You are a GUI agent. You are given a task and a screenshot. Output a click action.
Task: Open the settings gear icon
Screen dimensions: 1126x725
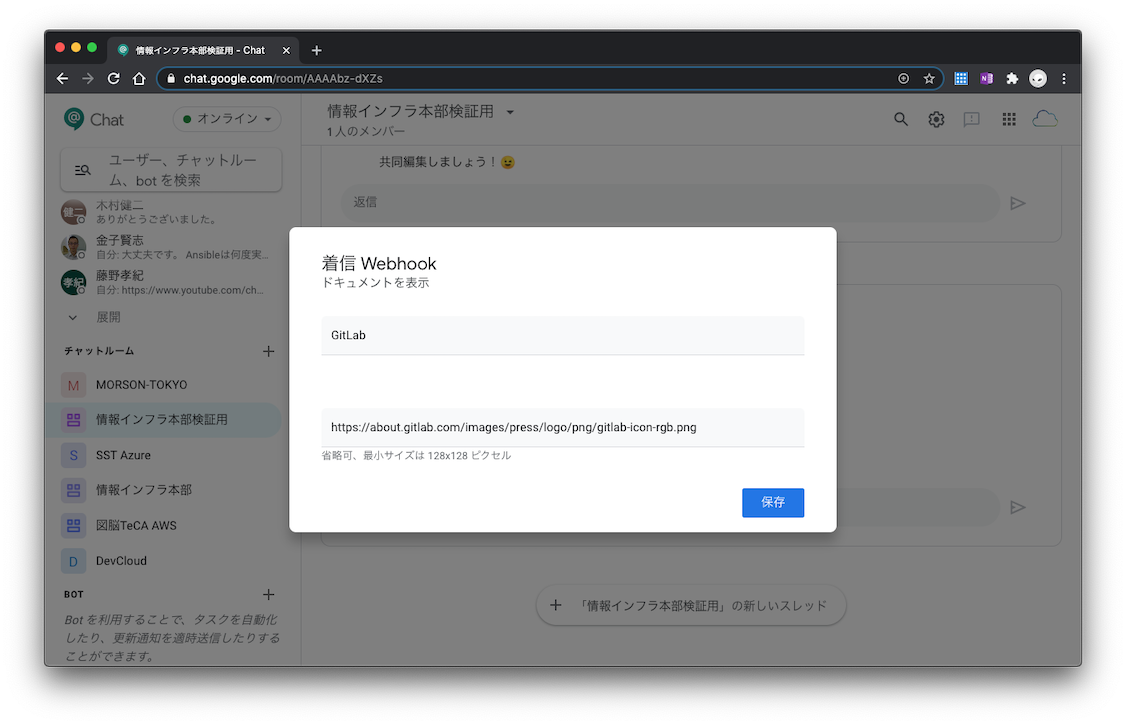(x=936, y=119)
